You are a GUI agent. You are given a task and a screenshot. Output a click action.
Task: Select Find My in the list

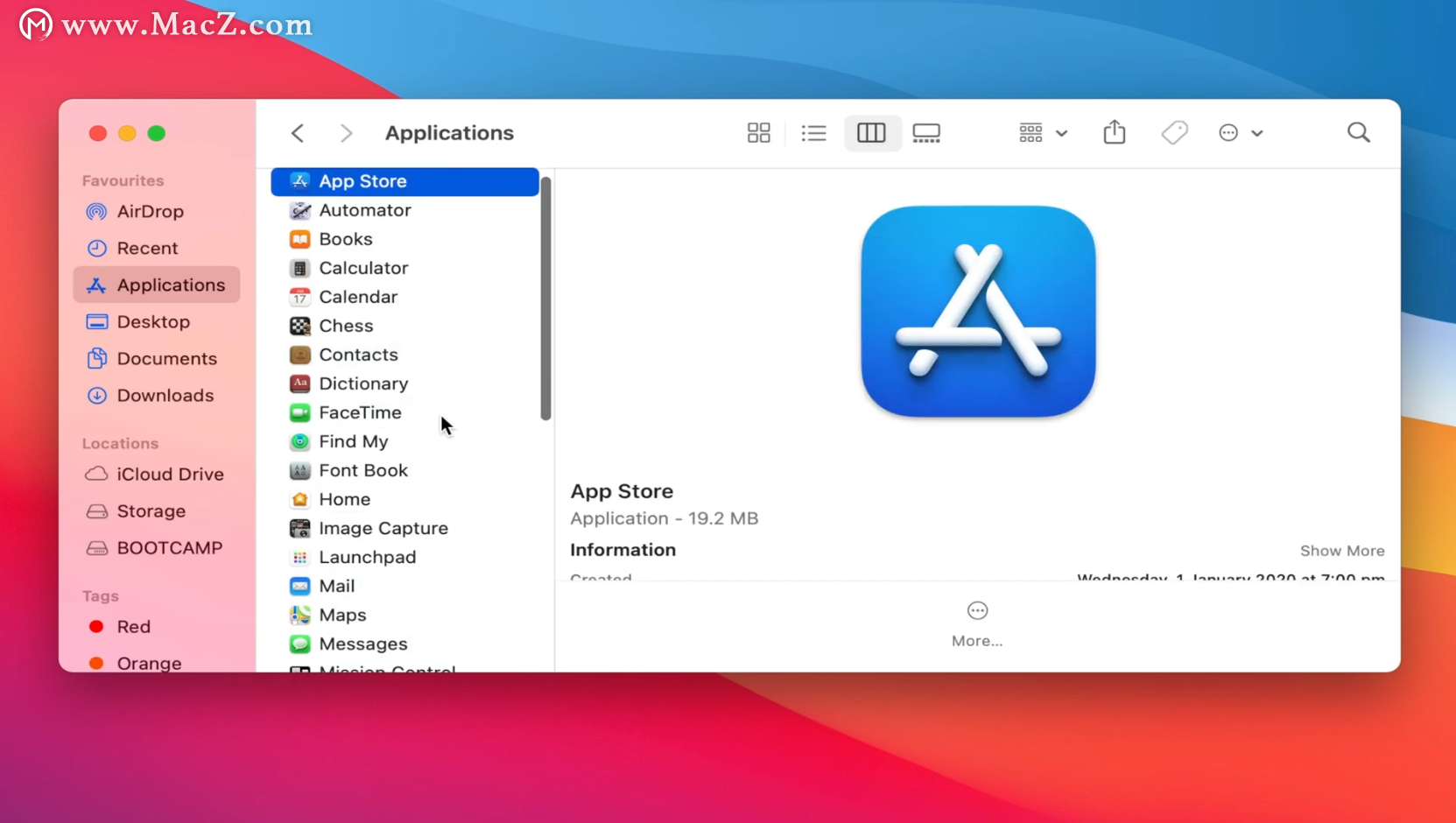404,441
